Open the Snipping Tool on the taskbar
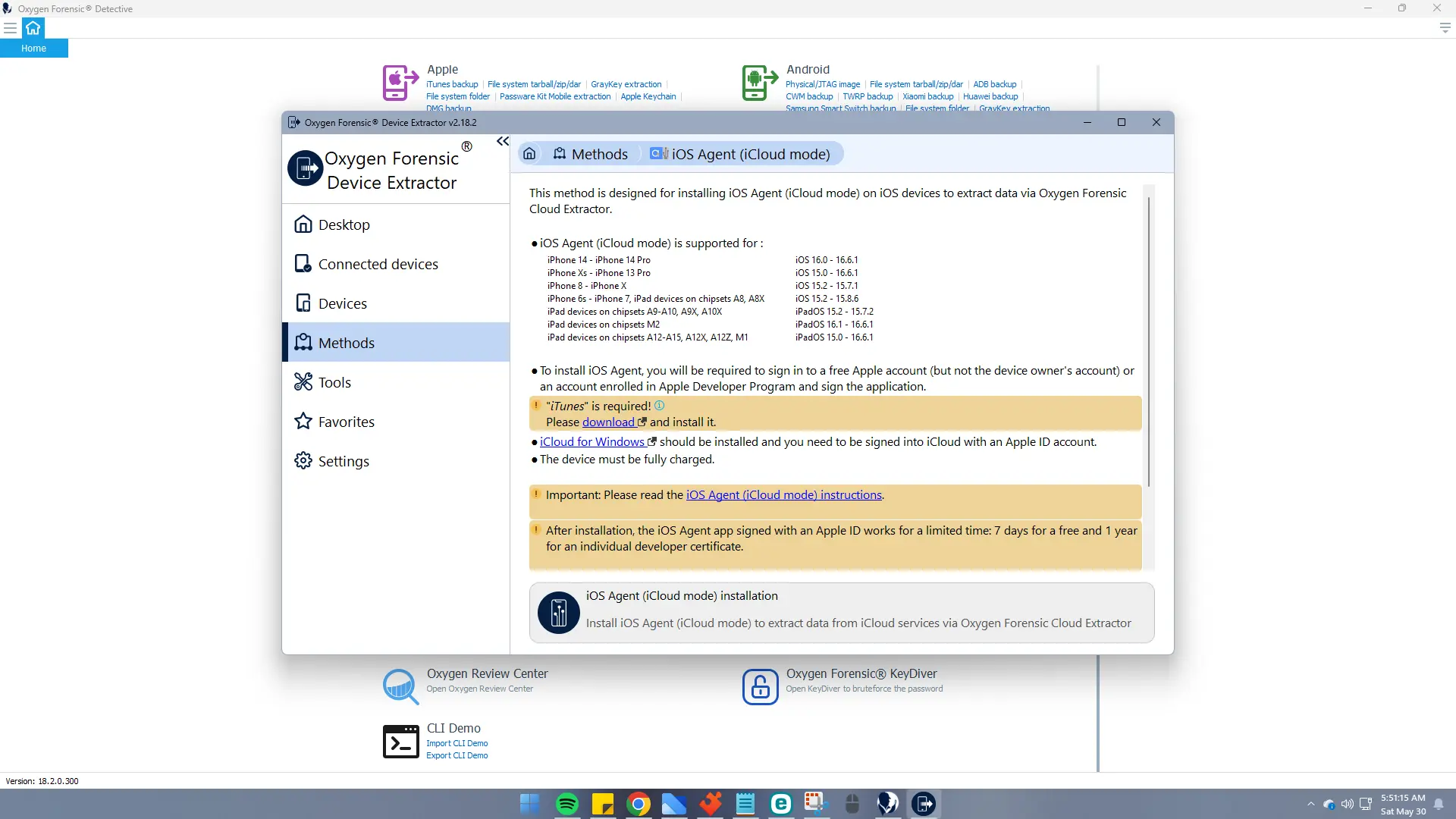 point(816,804)
